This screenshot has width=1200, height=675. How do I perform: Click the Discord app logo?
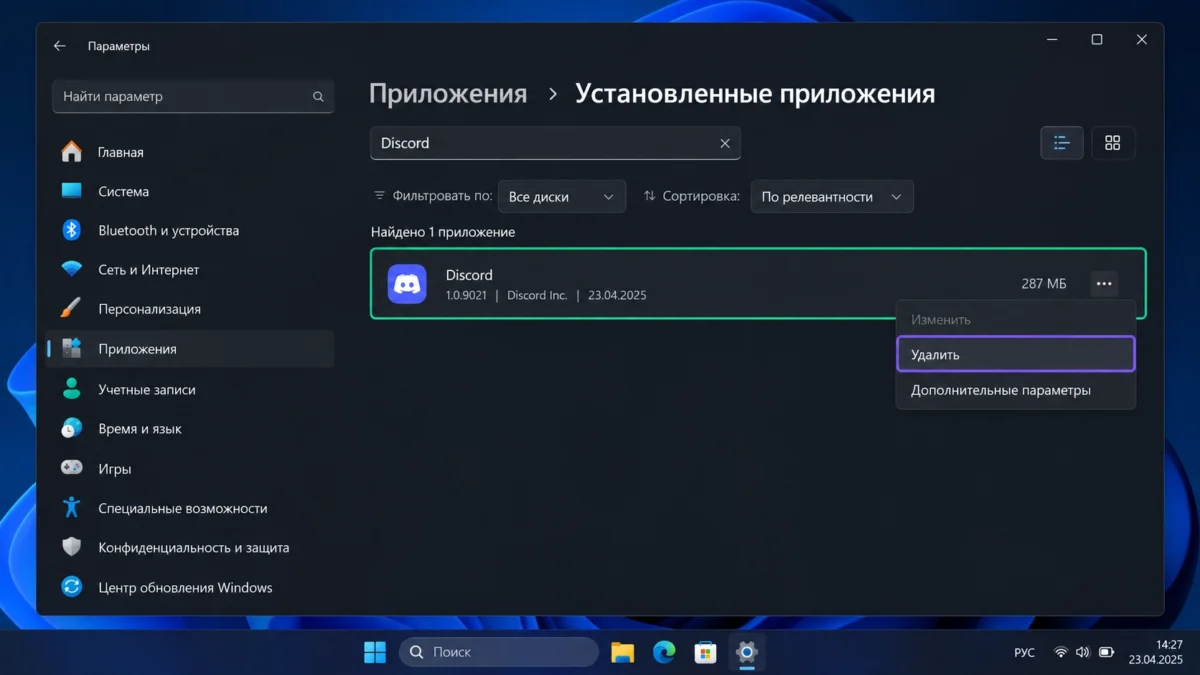pos(407,284)
